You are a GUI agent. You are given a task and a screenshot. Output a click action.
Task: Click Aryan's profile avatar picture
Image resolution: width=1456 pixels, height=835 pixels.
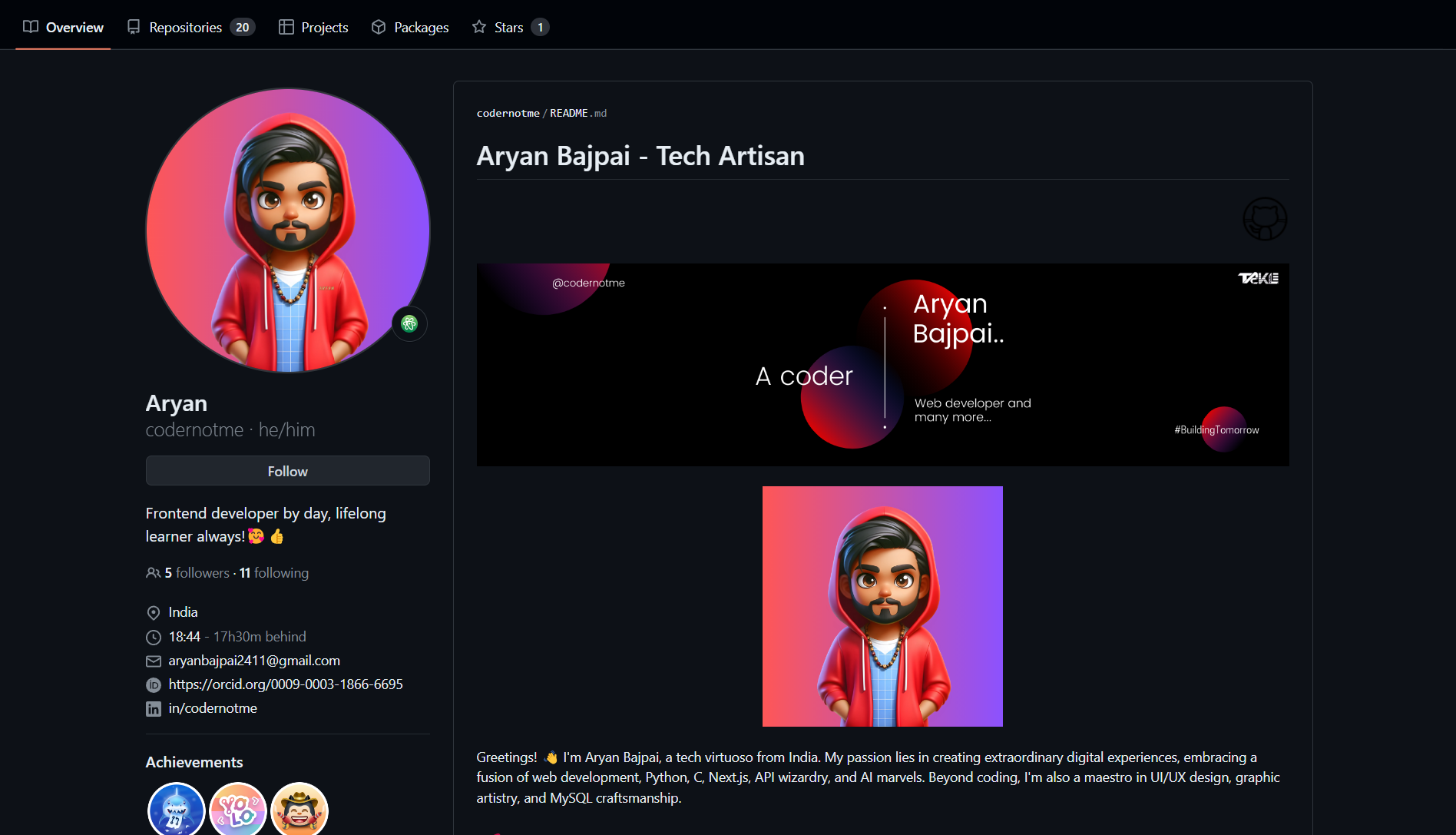287,230
